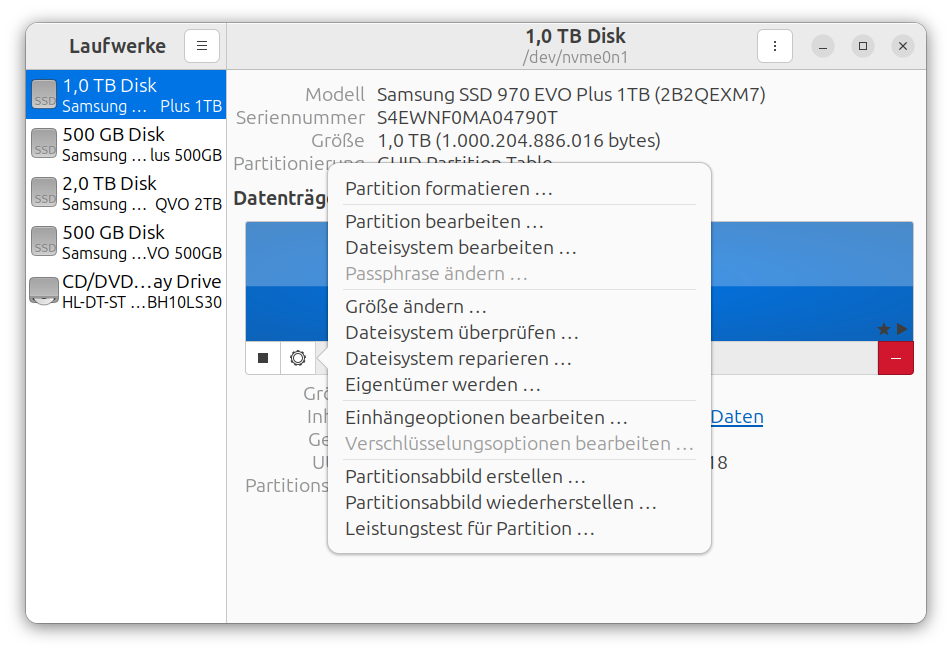Click the CD/DVD drive icon in the sidebar

(x=44, y=290)
